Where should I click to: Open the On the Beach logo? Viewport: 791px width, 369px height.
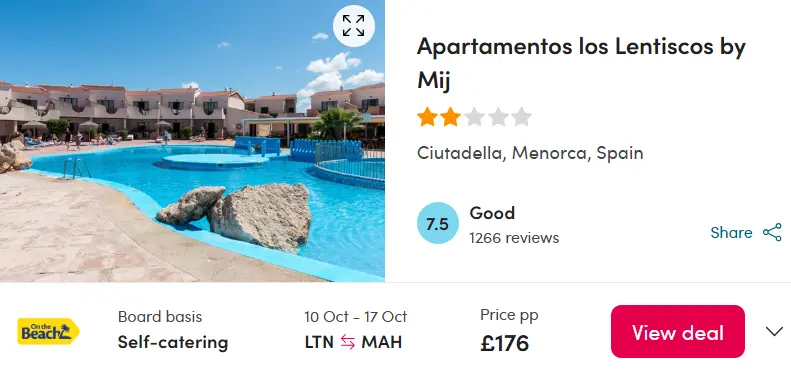[48, 331]
